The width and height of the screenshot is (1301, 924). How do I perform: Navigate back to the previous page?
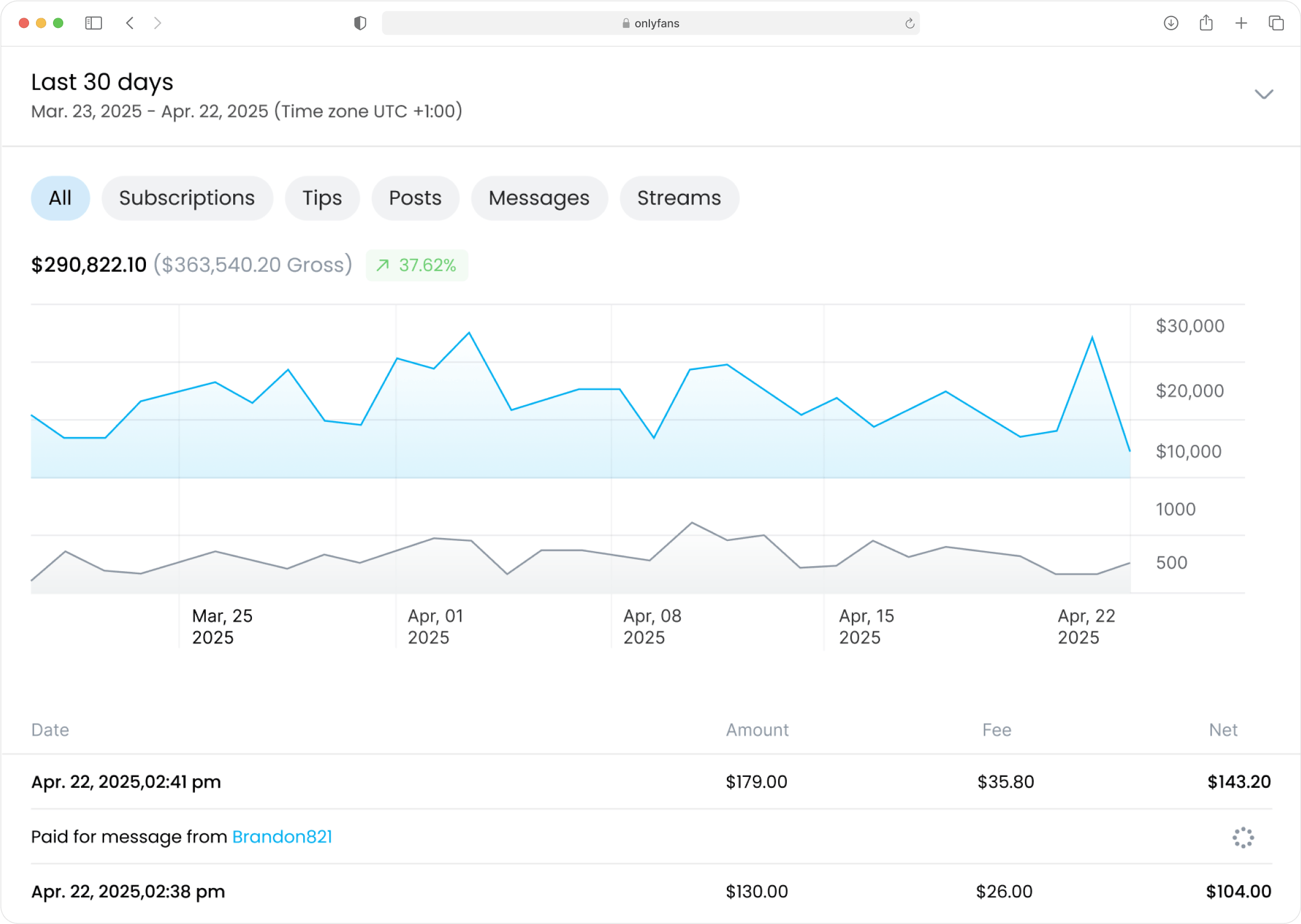(x=130, y=23)
